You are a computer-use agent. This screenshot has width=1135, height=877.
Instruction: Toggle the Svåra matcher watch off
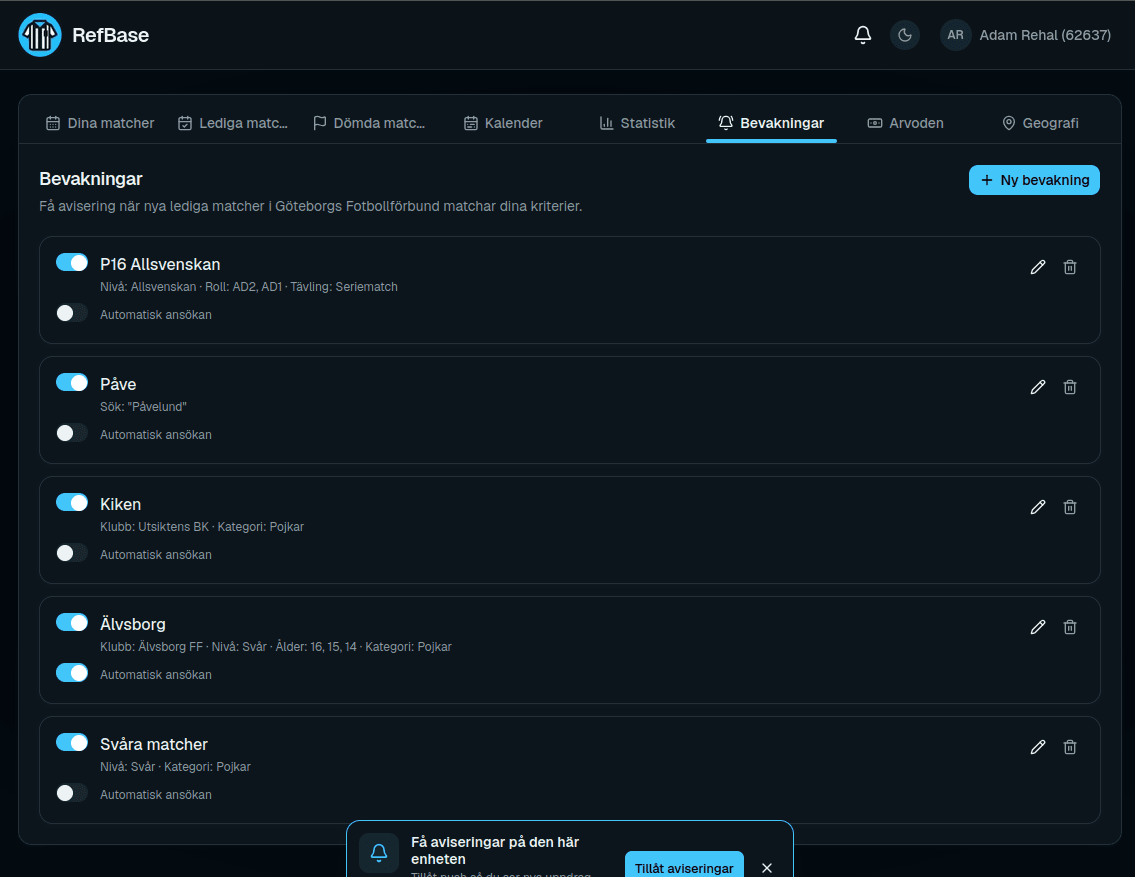pos(72,742)
